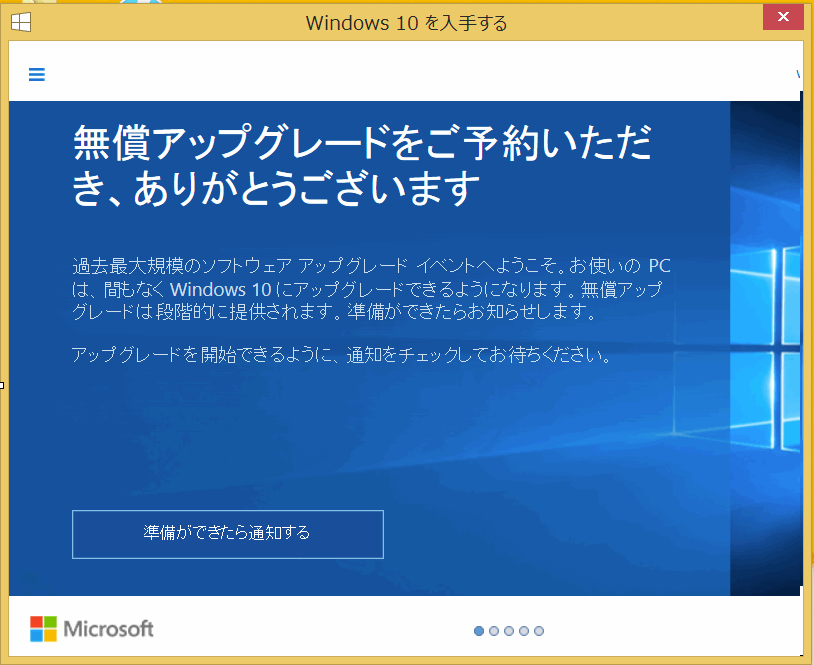
Task: Click the partially visible link at top right
Action: pyautogui.click(x=798, y=74)
